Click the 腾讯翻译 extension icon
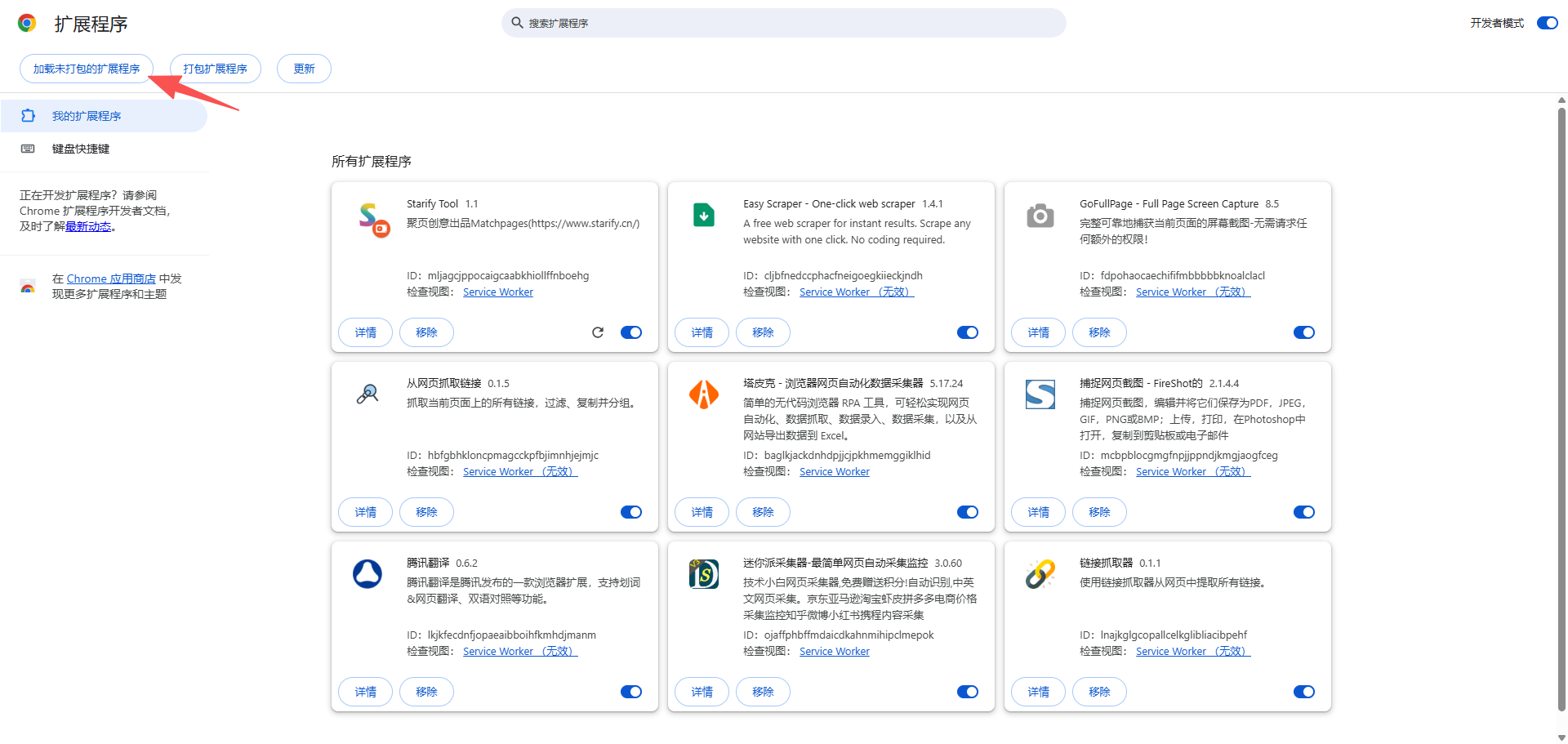Viewport: 1568px width, 744px height. click(367, 574)
